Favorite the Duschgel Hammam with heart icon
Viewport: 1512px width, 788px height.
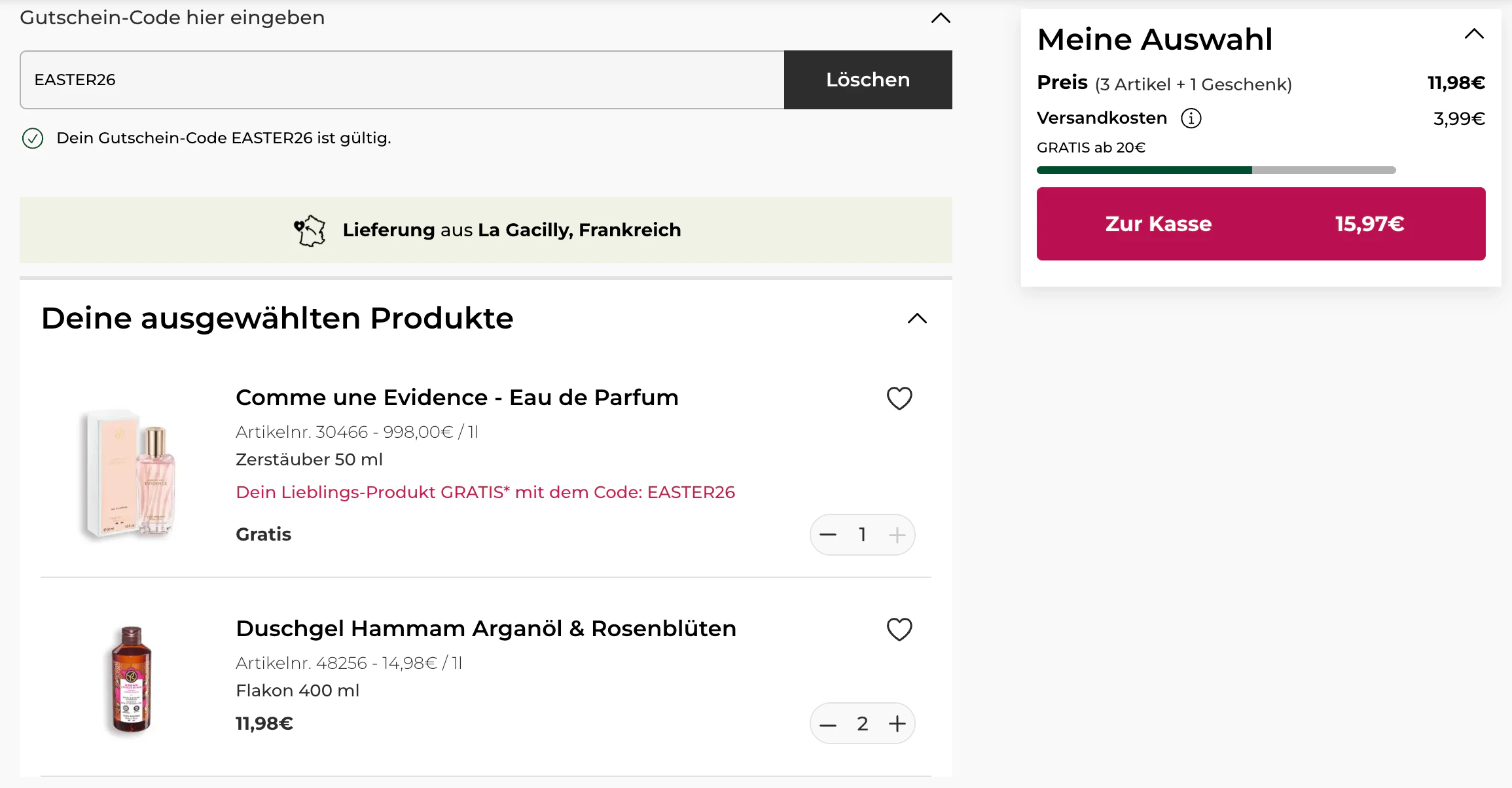pyautogui.click(x=899, y=629)
